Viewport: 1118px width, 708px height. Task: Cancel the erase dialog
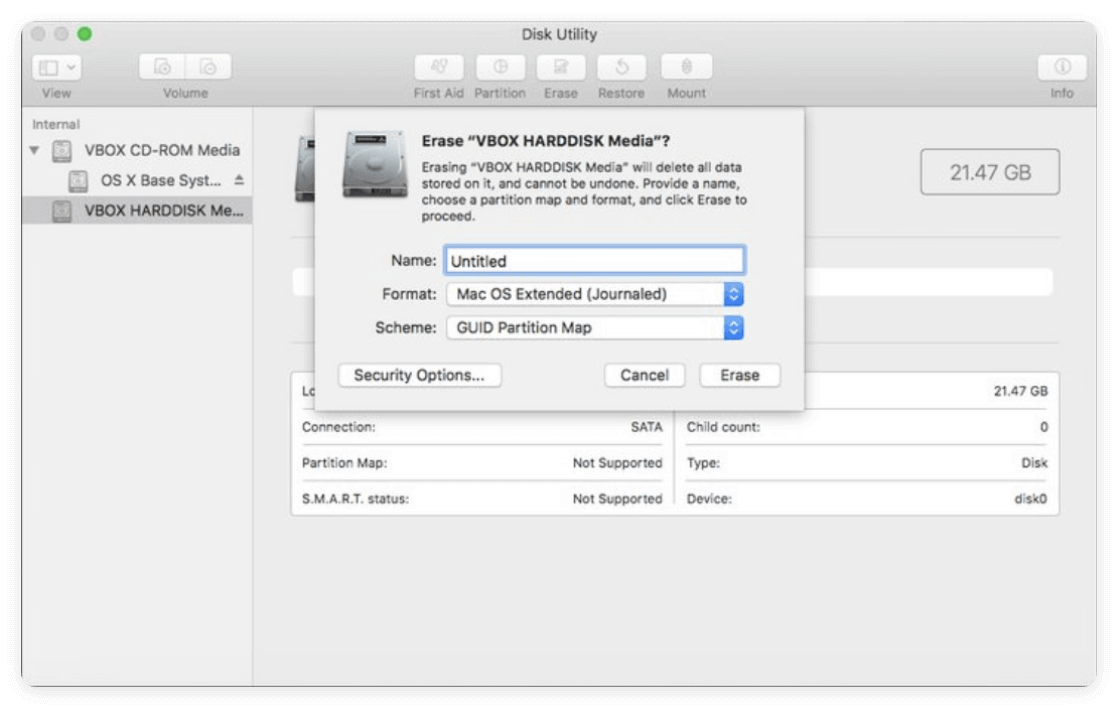pyautogui.click(x=644, y=375)
